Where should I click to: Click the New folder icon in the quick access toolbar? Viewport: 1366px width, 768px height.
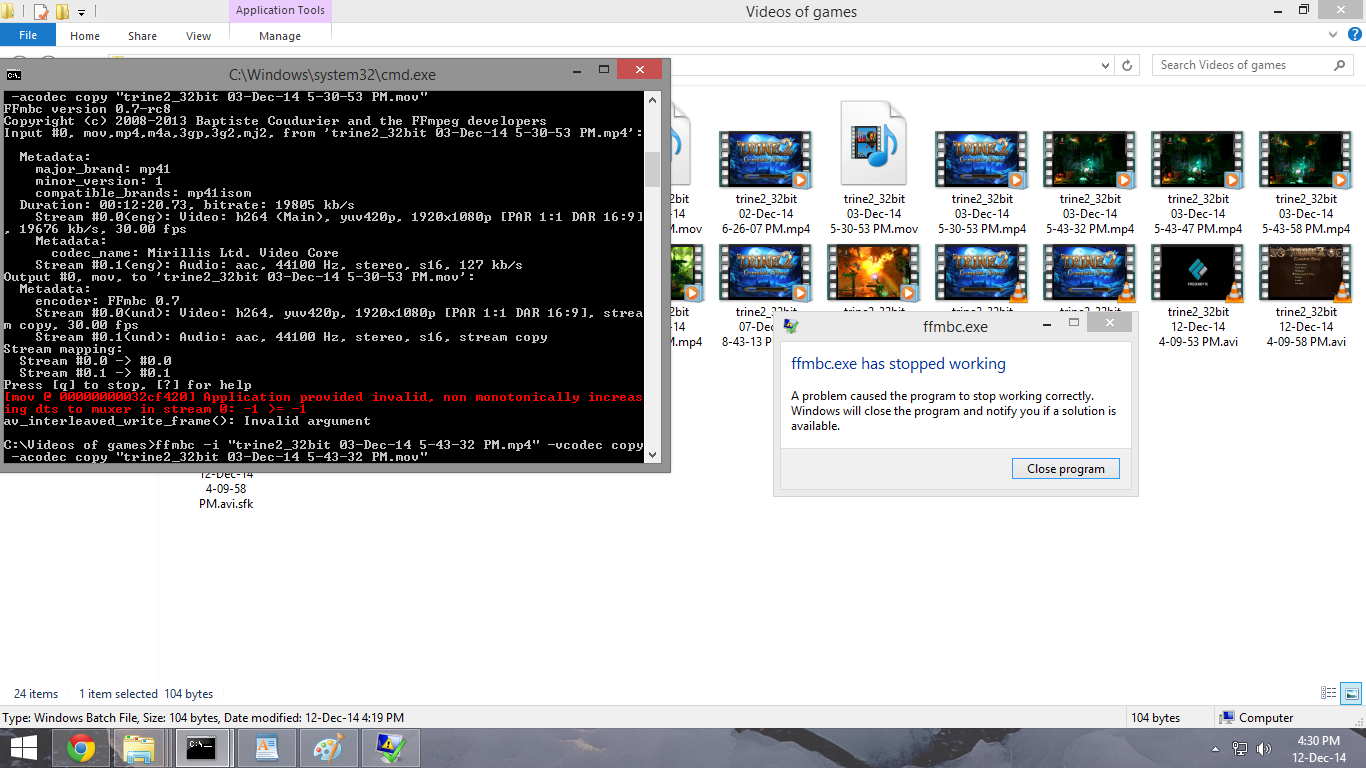[62, 12]
